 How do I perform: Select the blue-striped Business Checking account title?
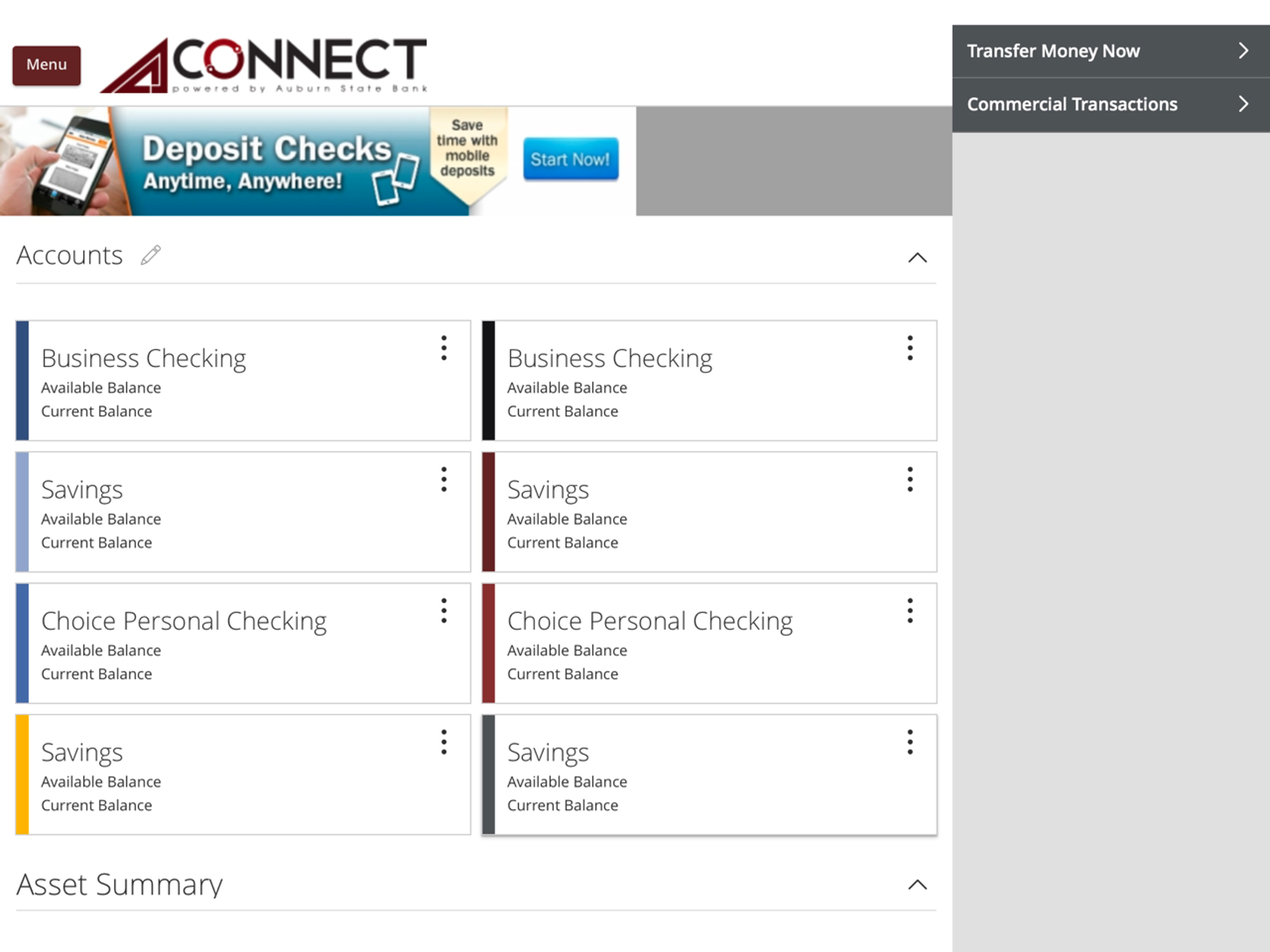pyautogui.click(x=144, y=358)
